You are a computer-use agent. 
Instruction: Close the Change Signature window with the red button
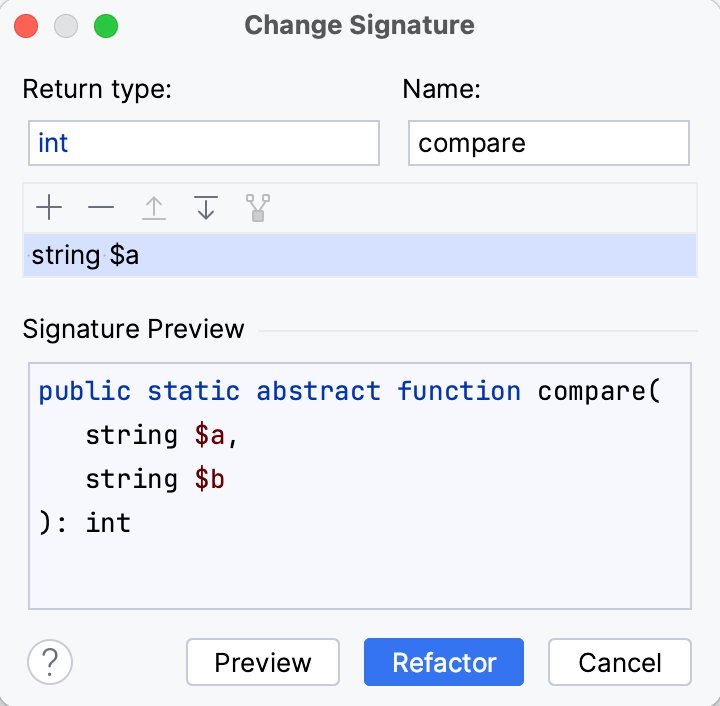tap(27, 25)
